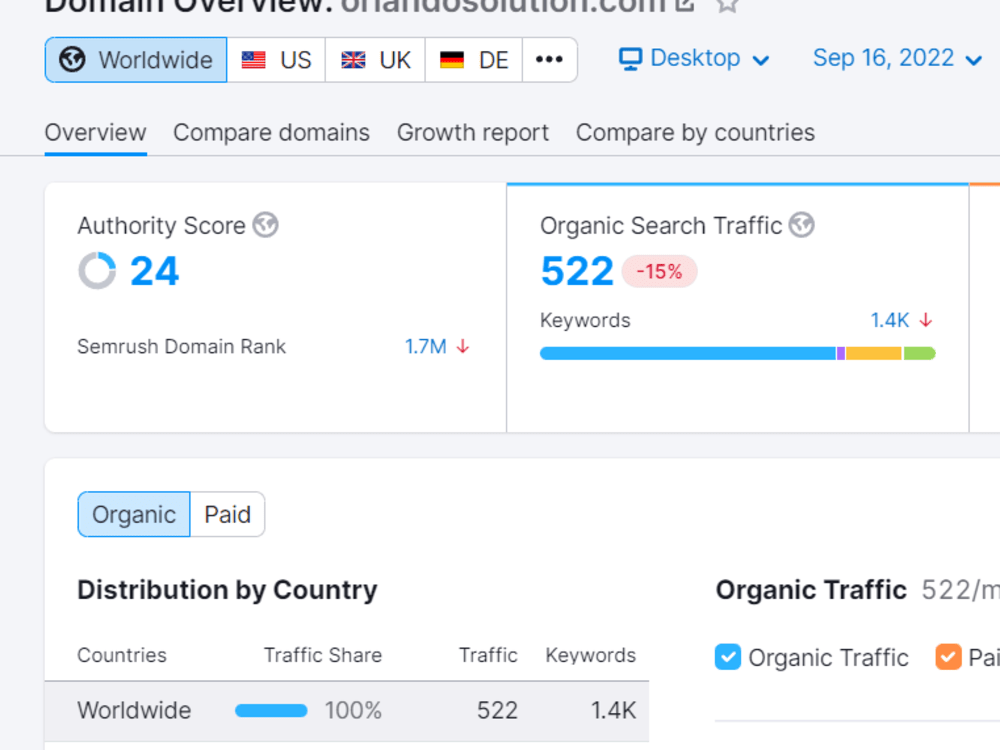The height and width of the screenshot is (750, 1000).
Task: Click the Authority Score donut chart
Action: [97, 270]
